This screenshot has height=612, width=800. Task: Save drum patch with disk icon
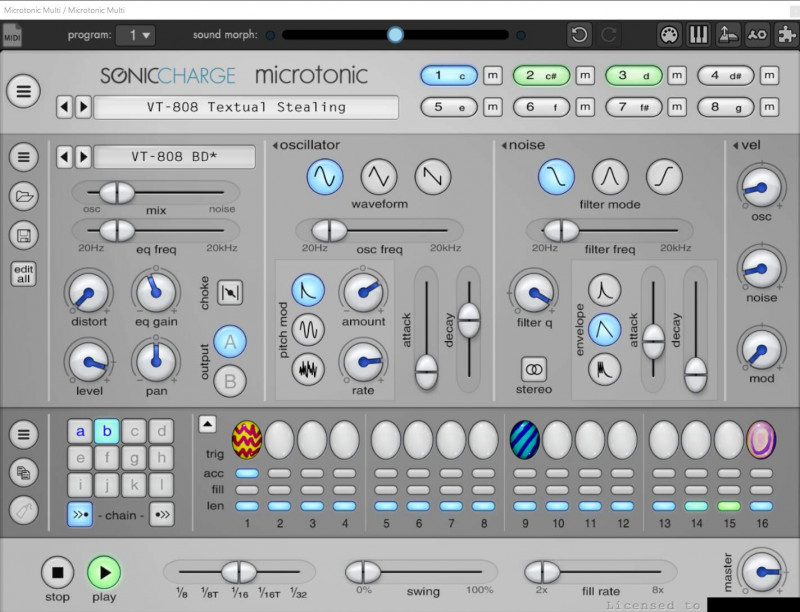coord(25,235)
